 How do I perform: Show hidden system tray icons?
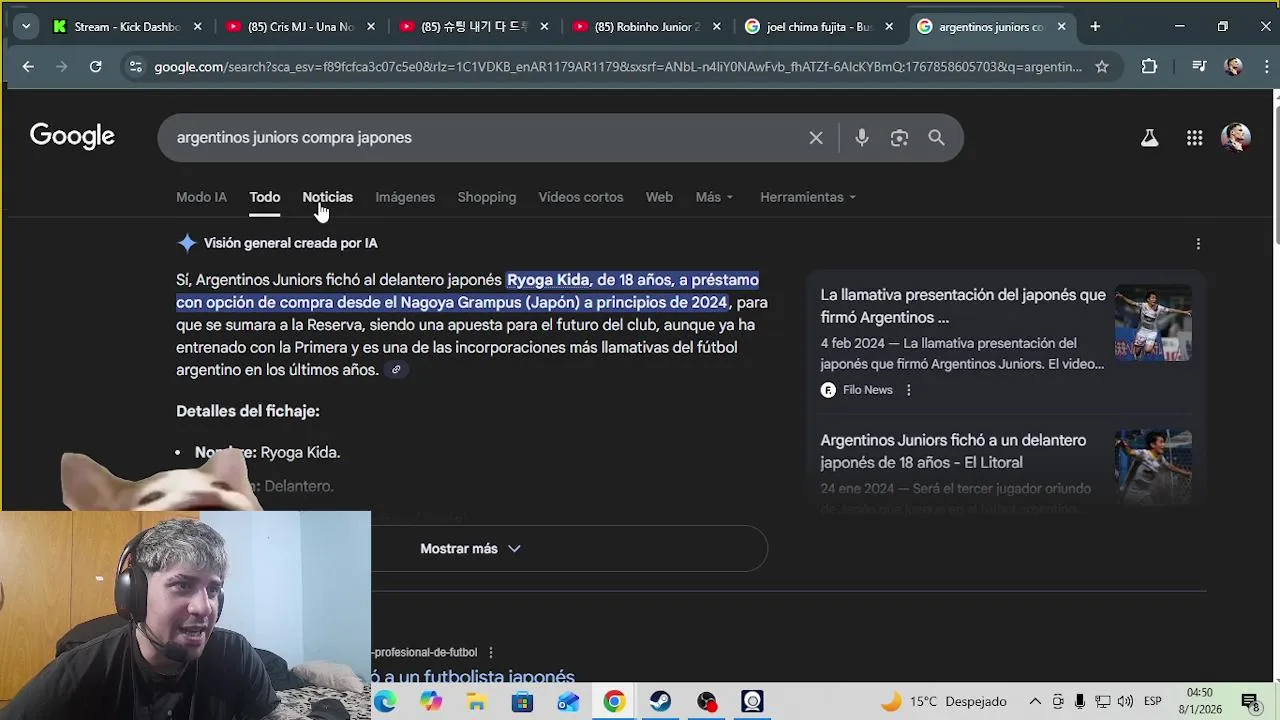tap(1035, 702)
